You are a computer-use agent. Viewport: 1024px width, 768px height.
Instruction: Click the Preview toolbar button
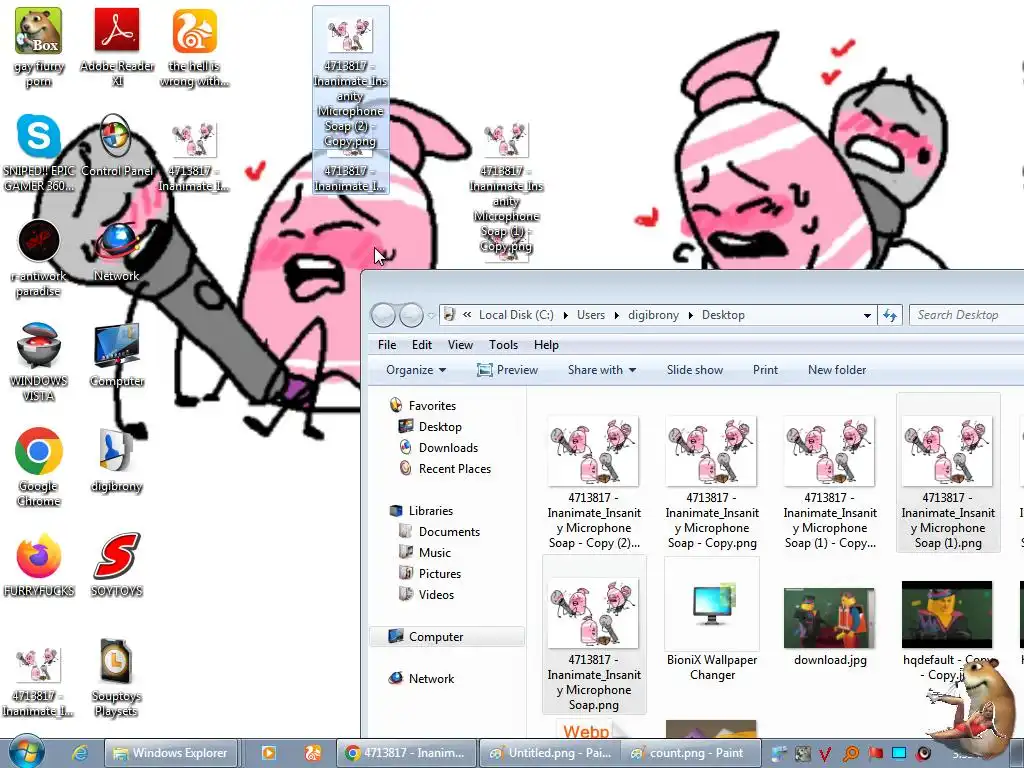[507, 370]
